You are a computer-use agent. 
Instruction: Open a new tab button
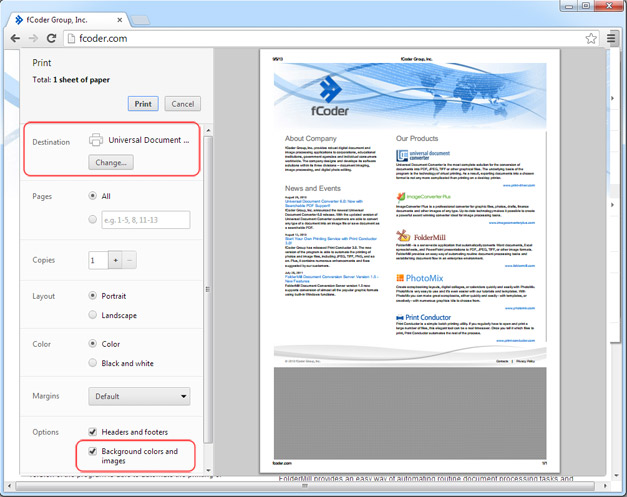tap(140, 20)
